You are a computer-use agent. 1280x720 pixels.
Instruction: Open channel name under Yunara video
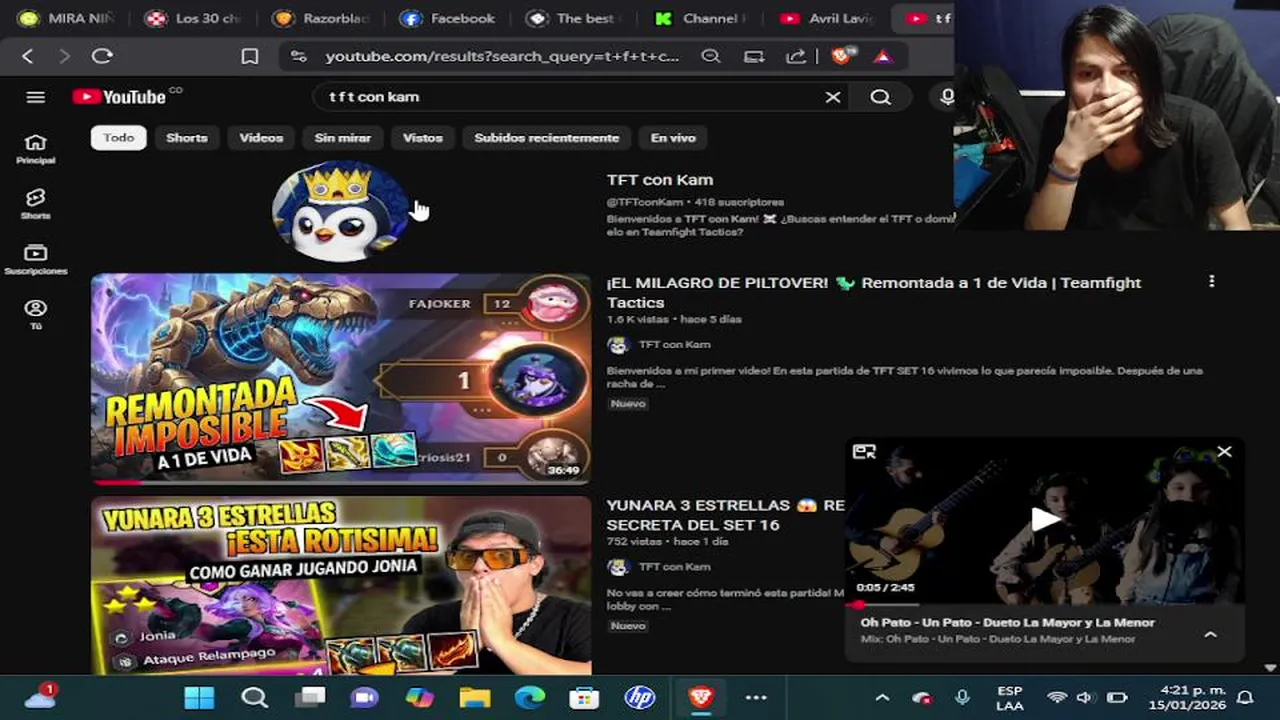coord(674,567)
